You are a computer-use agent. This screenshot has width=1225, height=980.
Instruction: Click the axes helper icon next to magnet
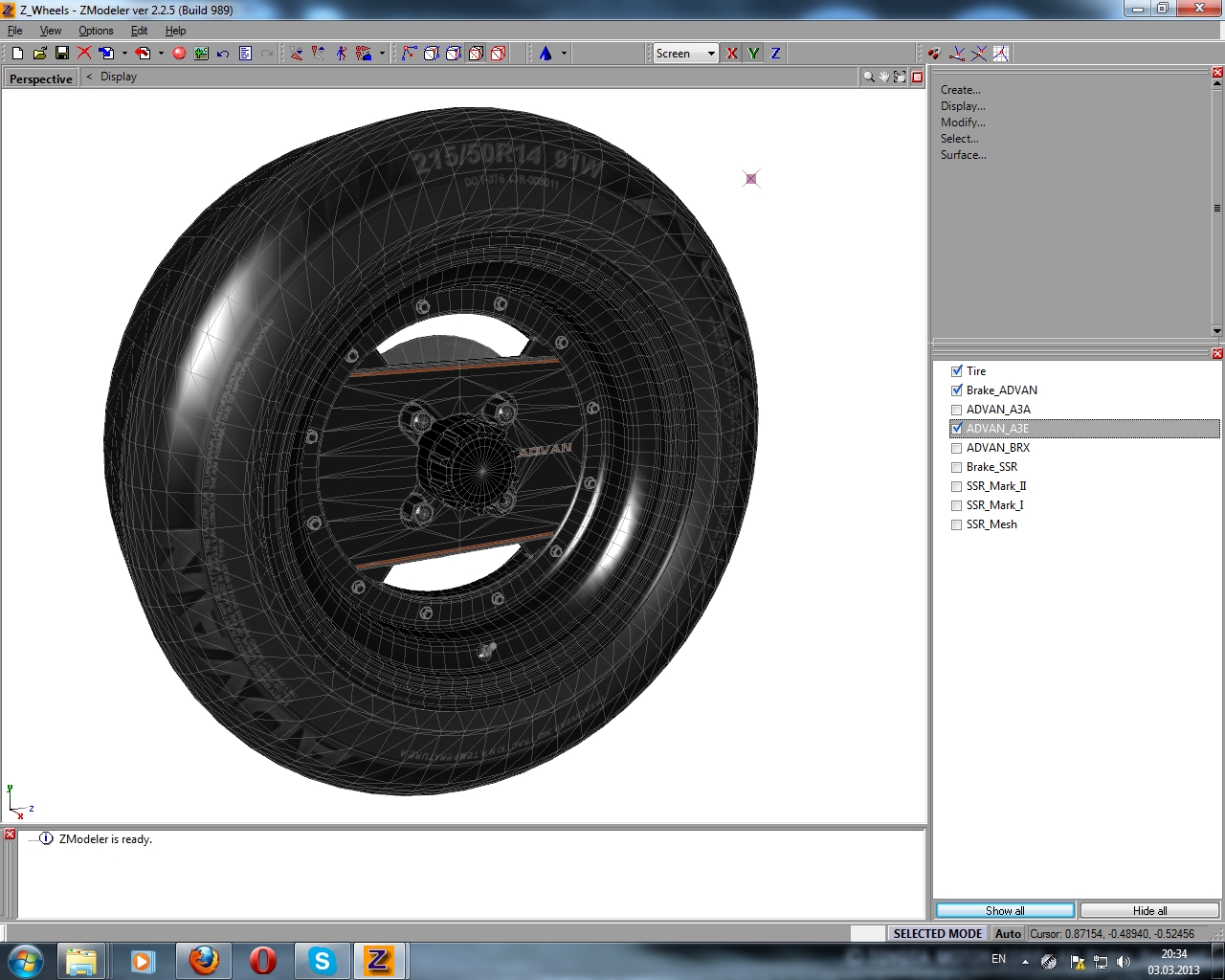[x=956, y=54]
